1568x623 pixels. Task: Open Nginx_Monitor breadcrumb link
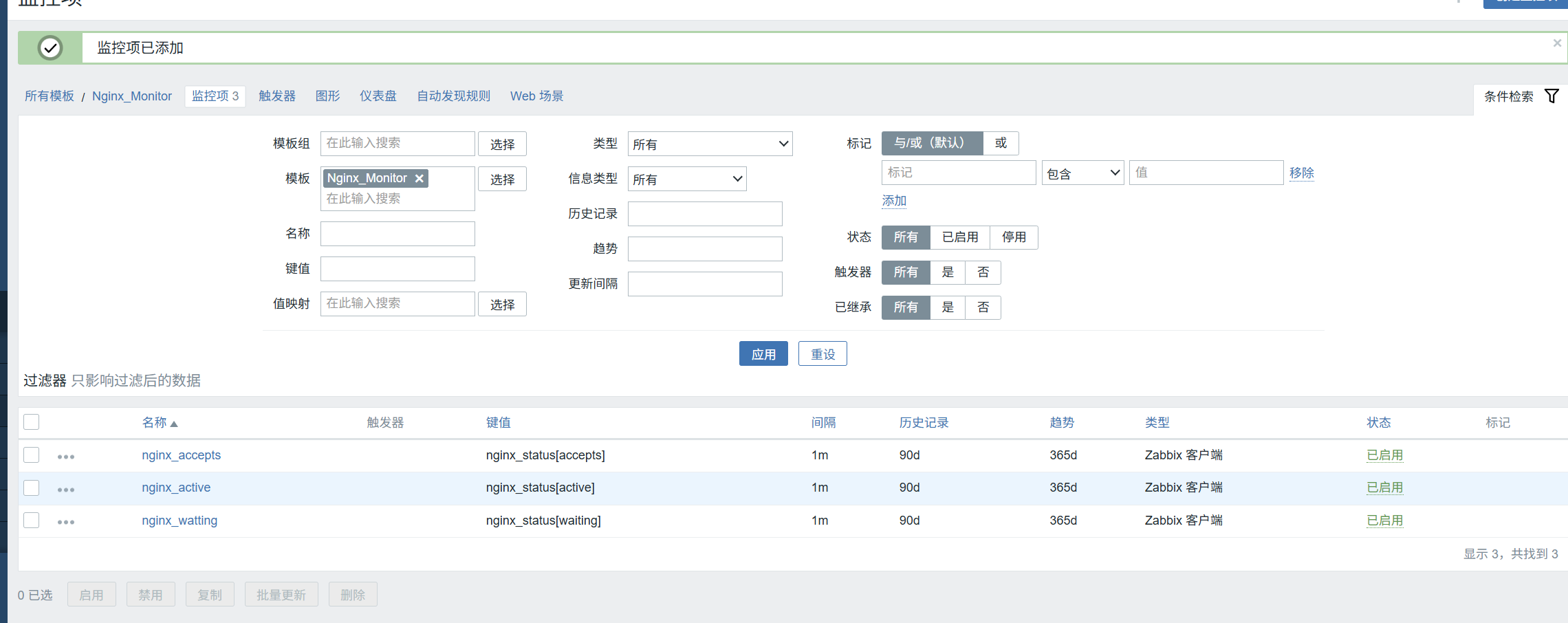pos(132,96)
